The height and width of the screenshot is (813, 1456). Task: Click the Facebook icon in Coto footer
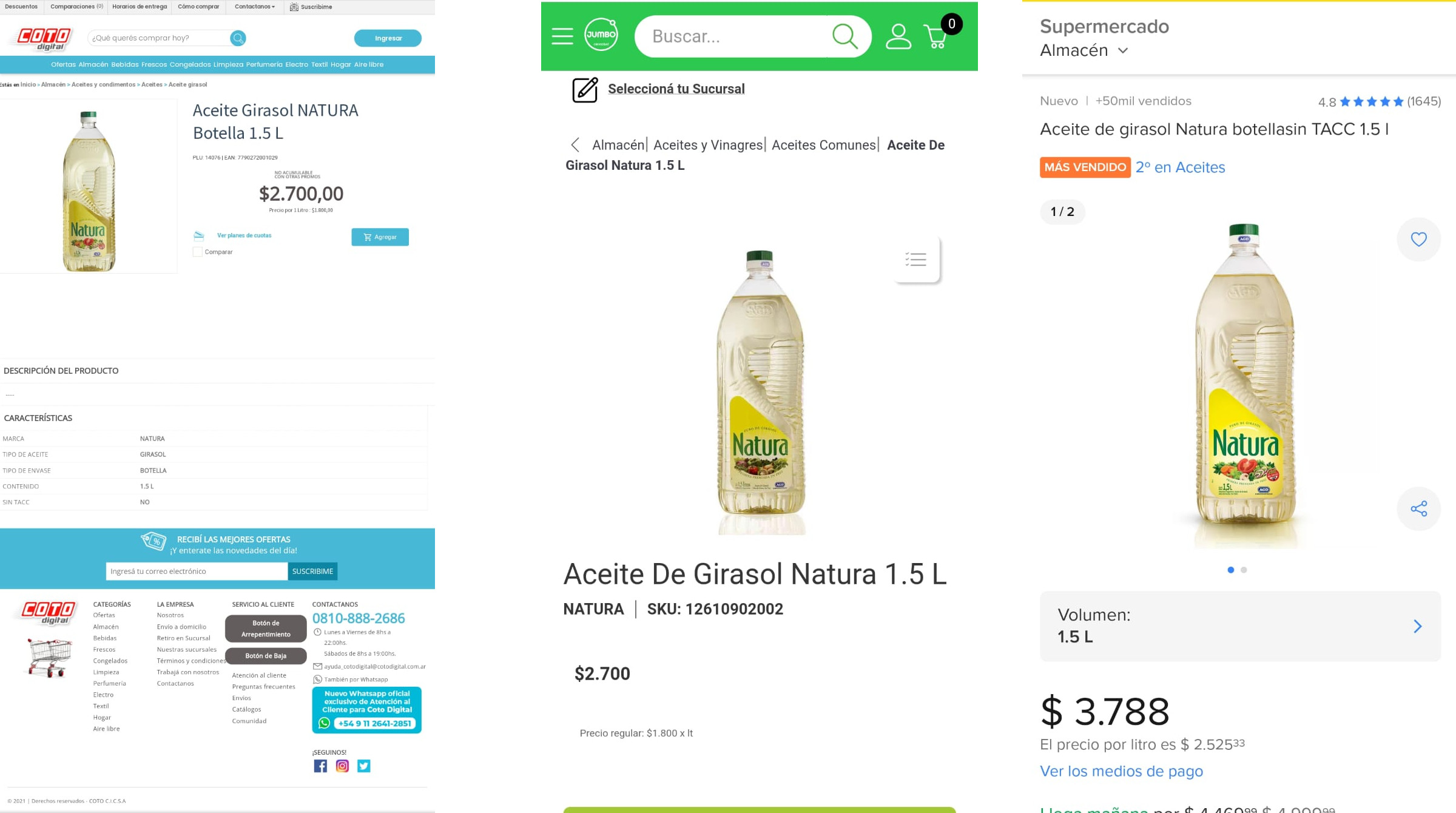[x=320, y=766]
